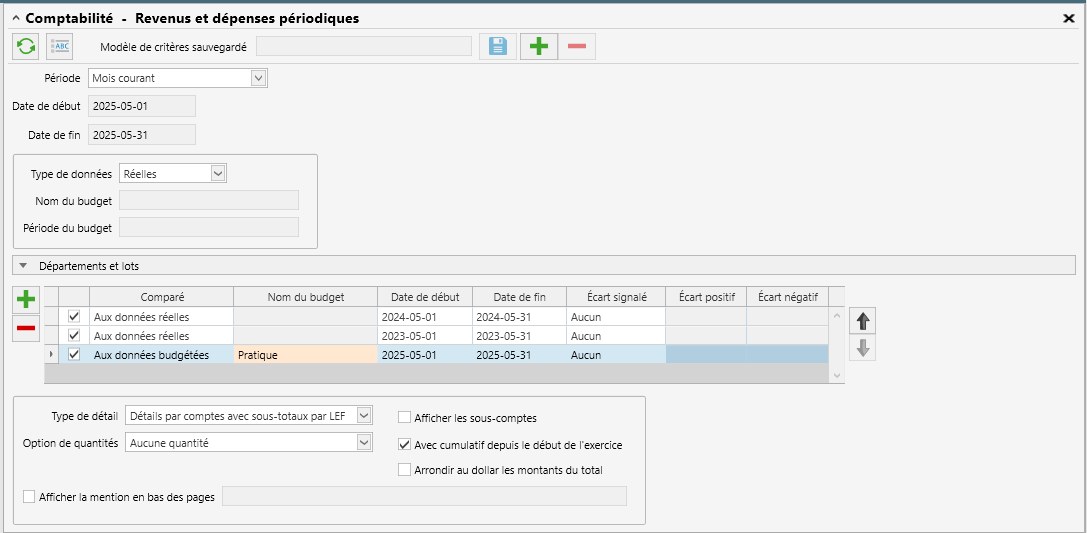Select Aucun in the 2024 comparison row

pyautogui.click(x=616, y=317)
